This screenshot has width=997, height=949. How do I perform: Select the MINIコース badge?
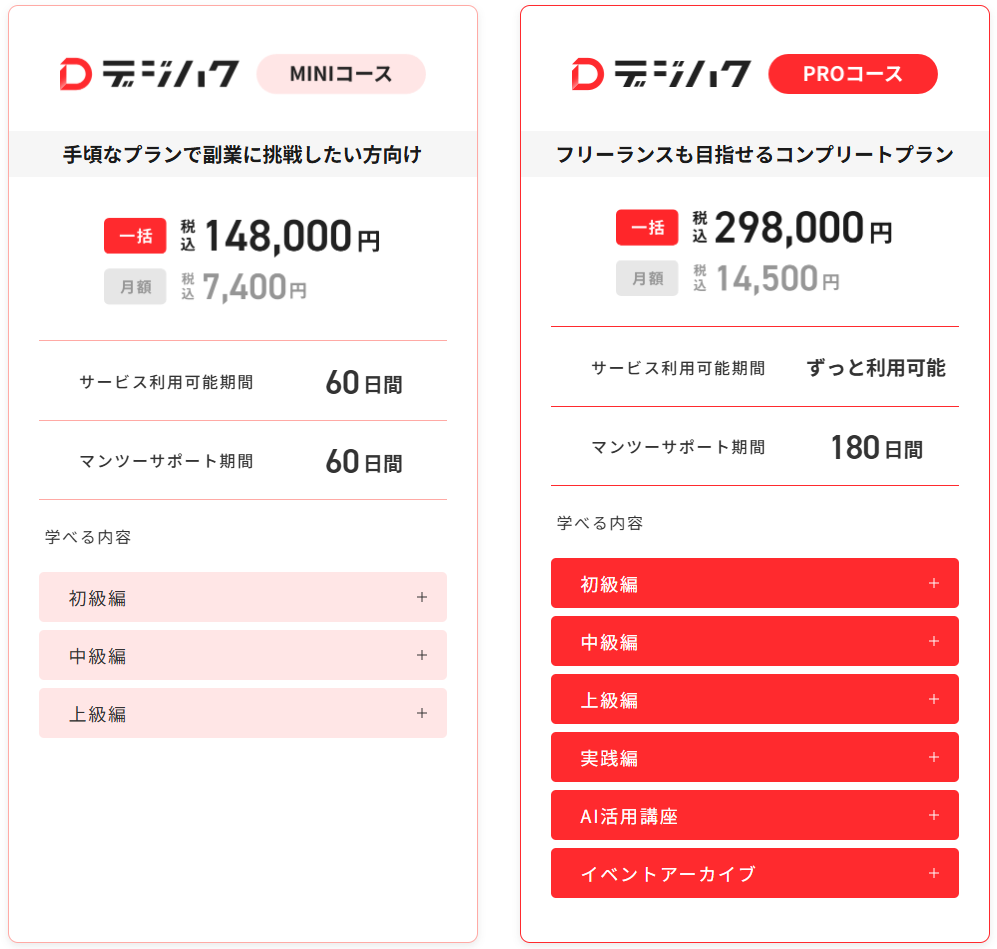[x=341, y=74]
